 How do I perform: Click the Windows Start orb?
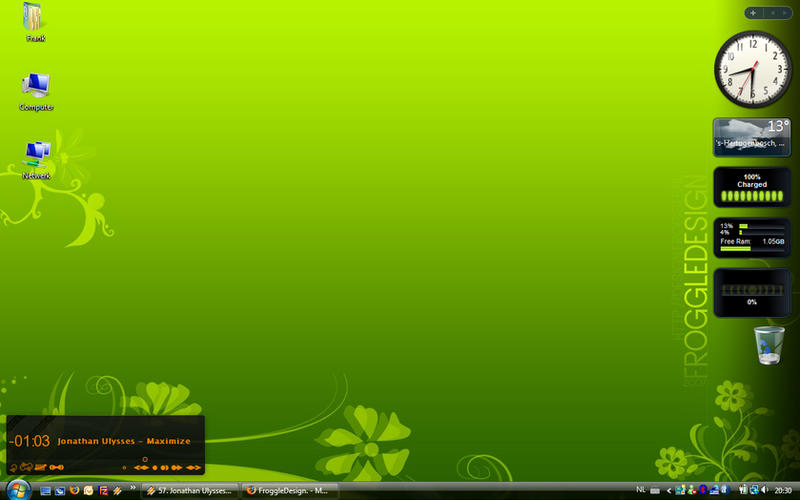coord(18,490)
